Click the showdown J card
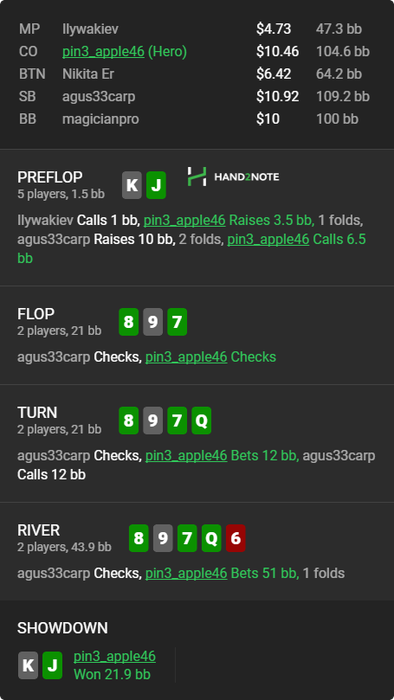This screenshot has height=700, width=394. (x=52, y=665)
